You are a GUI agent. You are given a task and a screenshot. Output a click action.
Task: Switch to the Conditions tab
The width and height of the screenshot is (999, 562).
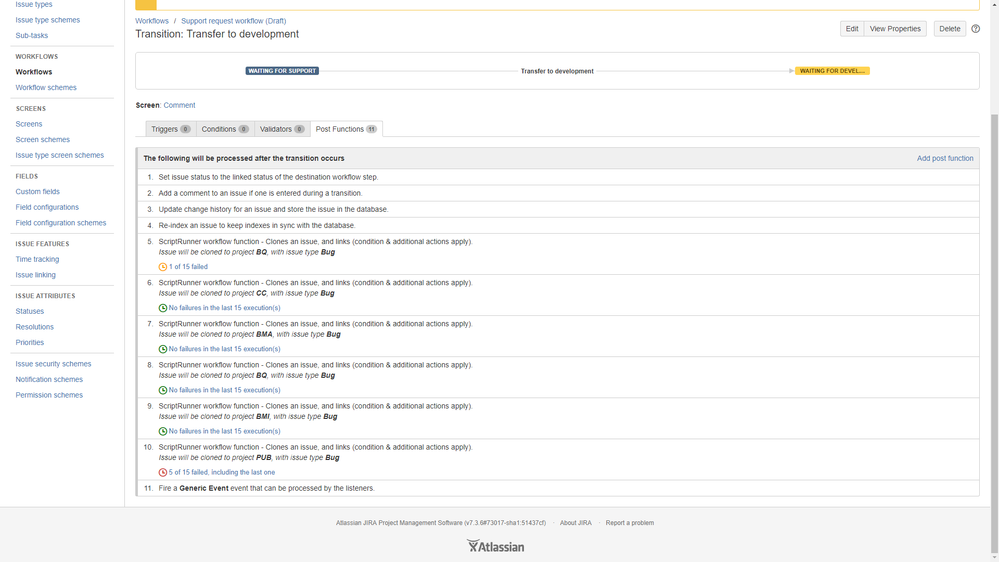225,129
